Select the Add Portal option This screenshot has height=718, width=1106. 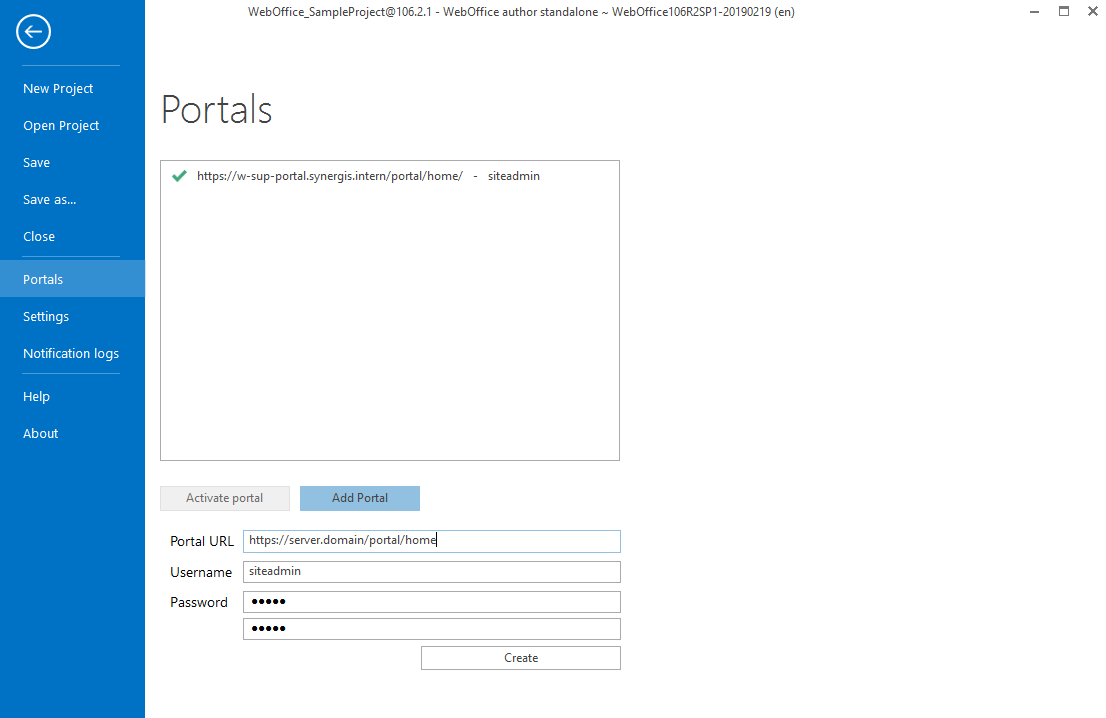(x=359, y=498)
